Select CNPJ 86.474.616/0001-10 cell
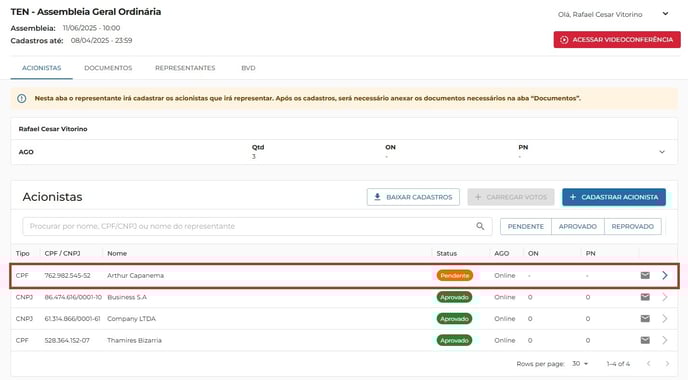This screenshot has width=688, height=380. (73, 297)
